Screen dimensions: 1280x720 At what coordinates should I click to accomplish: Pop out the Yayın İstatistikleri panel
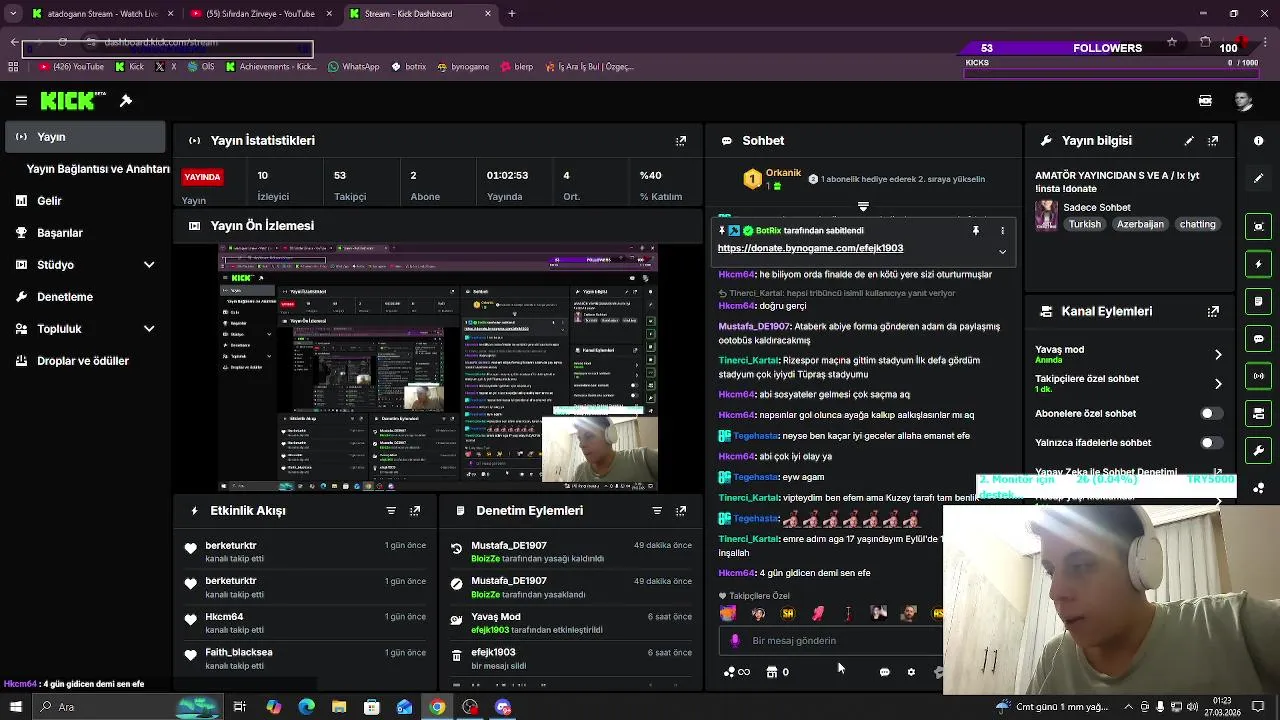[681, 141]
